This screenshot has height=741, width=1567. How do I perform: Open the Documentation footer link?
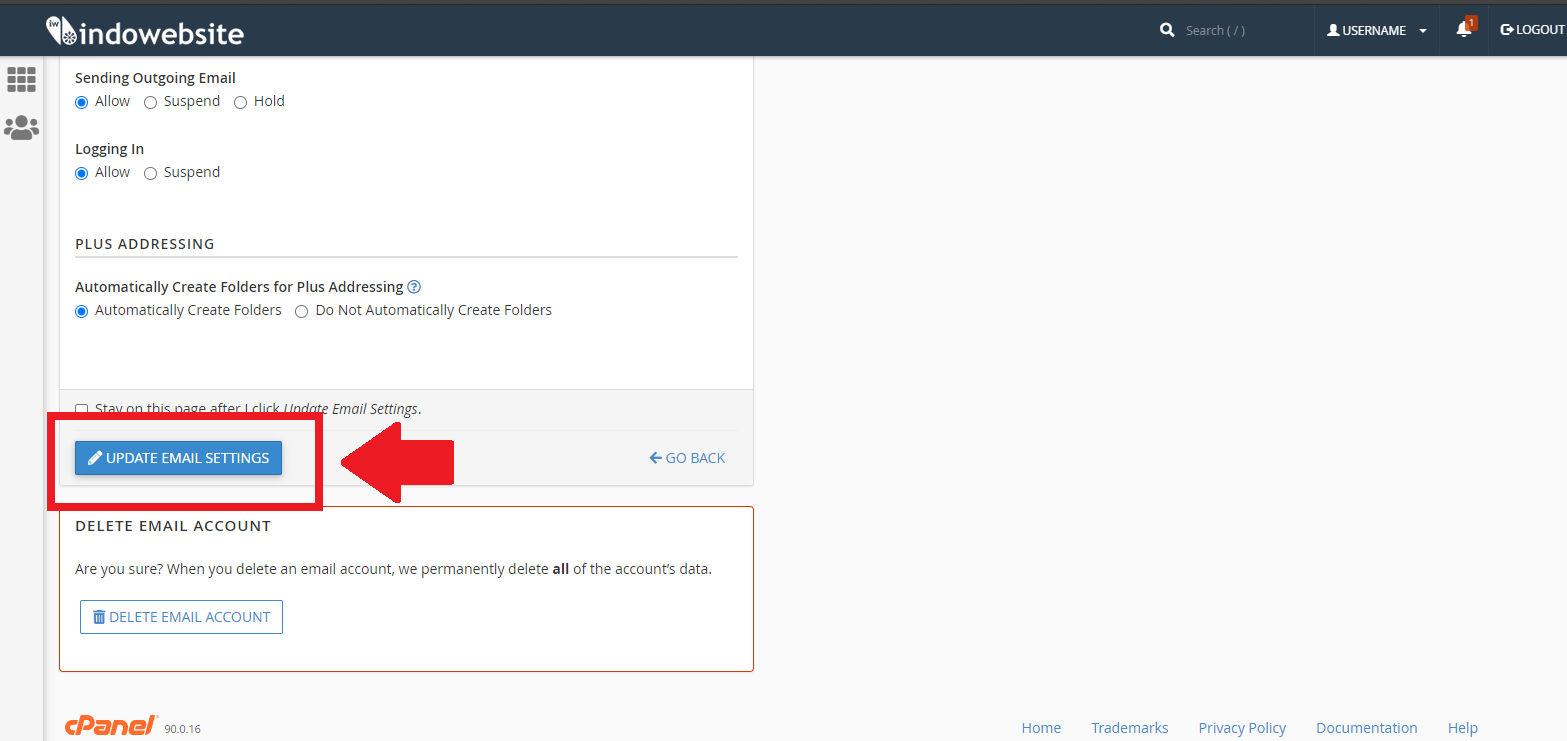click(x=1366, y=728)
